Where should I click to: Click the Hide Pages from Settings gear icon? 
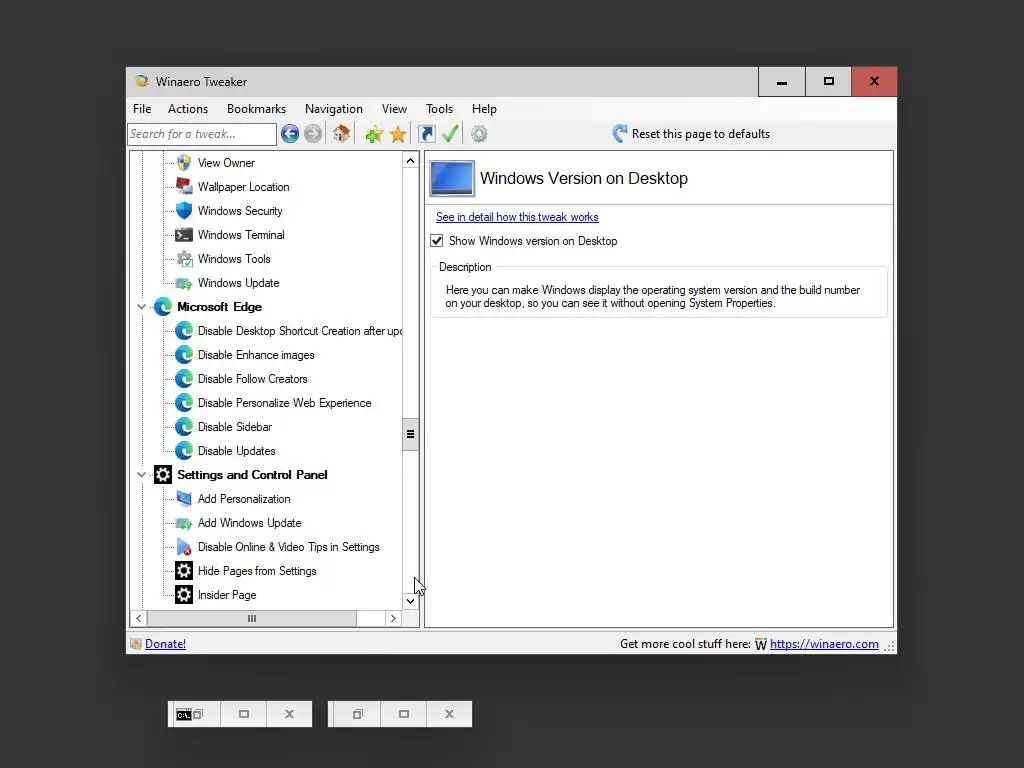click(184, 571)
